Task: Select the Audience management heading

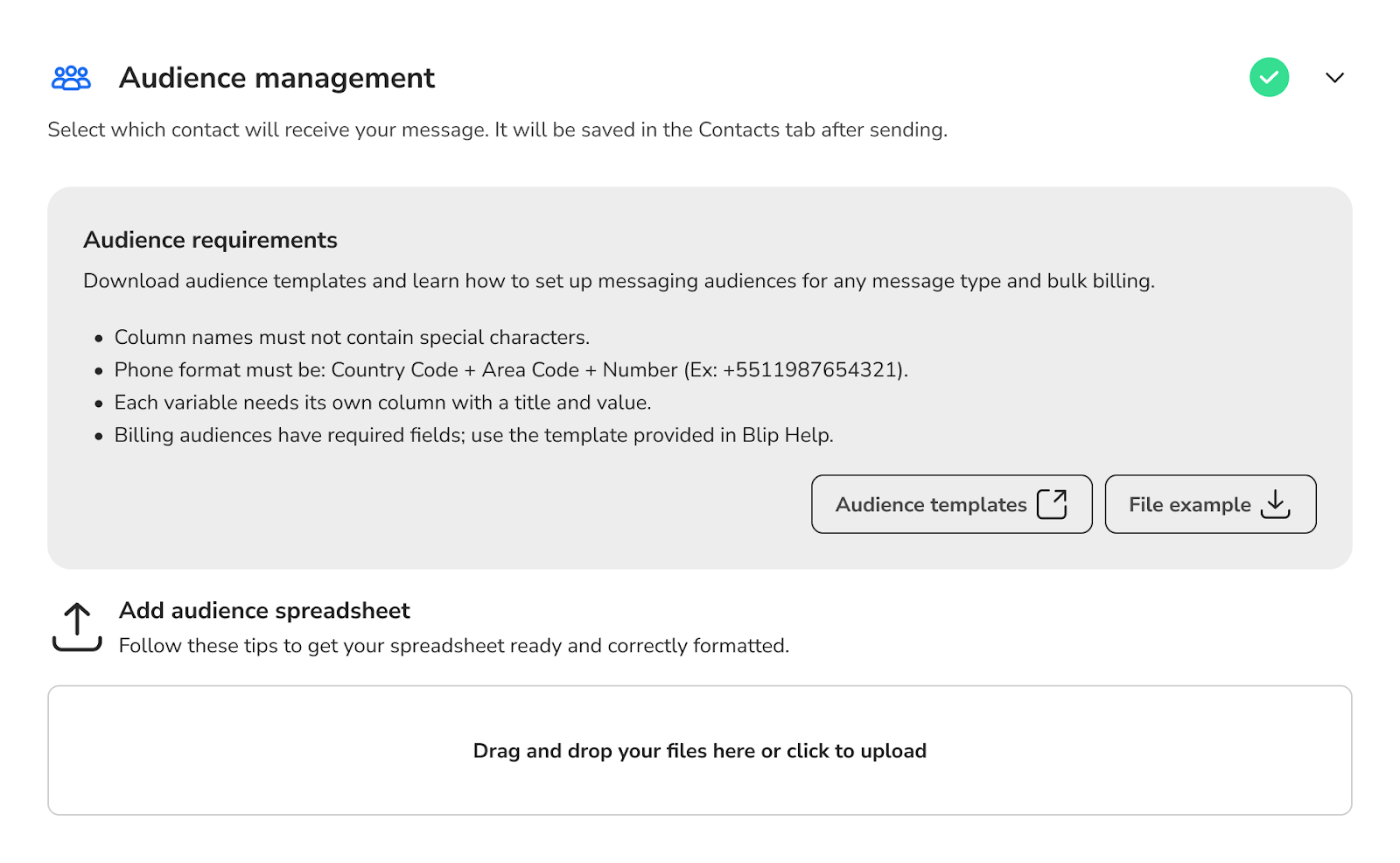Action: point(276,78)
